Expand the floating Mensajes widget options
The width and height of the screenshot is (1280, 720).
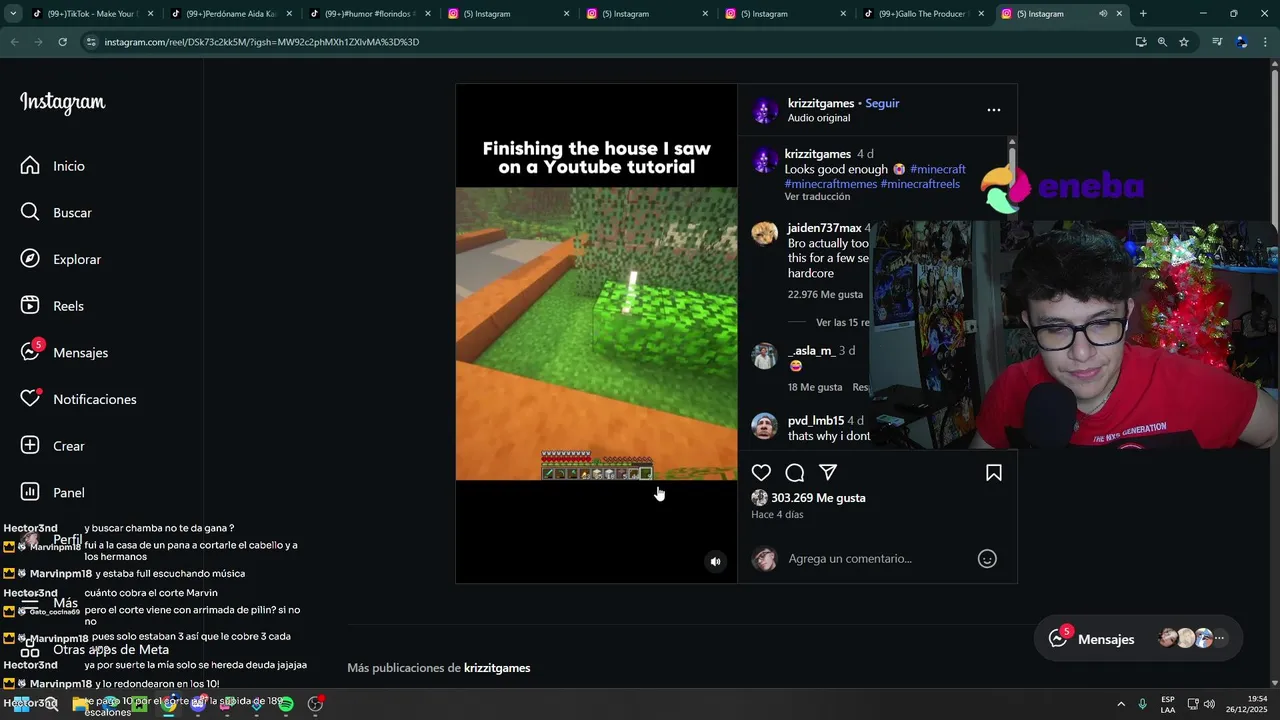click(1219, 638)
